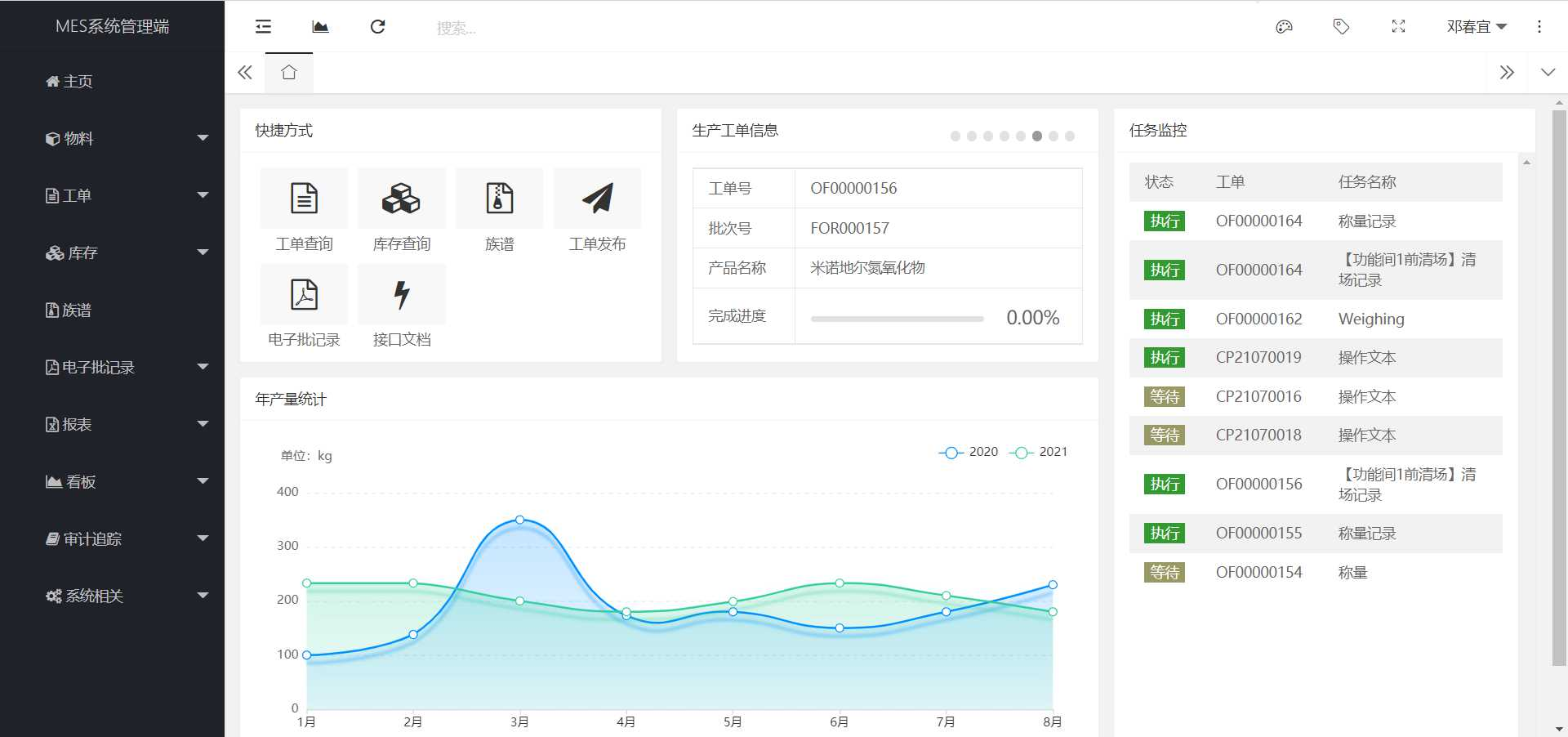Click the 完成进度 progress bar
Viewport: 1568px width, 737px height.
tap(897, 319)
